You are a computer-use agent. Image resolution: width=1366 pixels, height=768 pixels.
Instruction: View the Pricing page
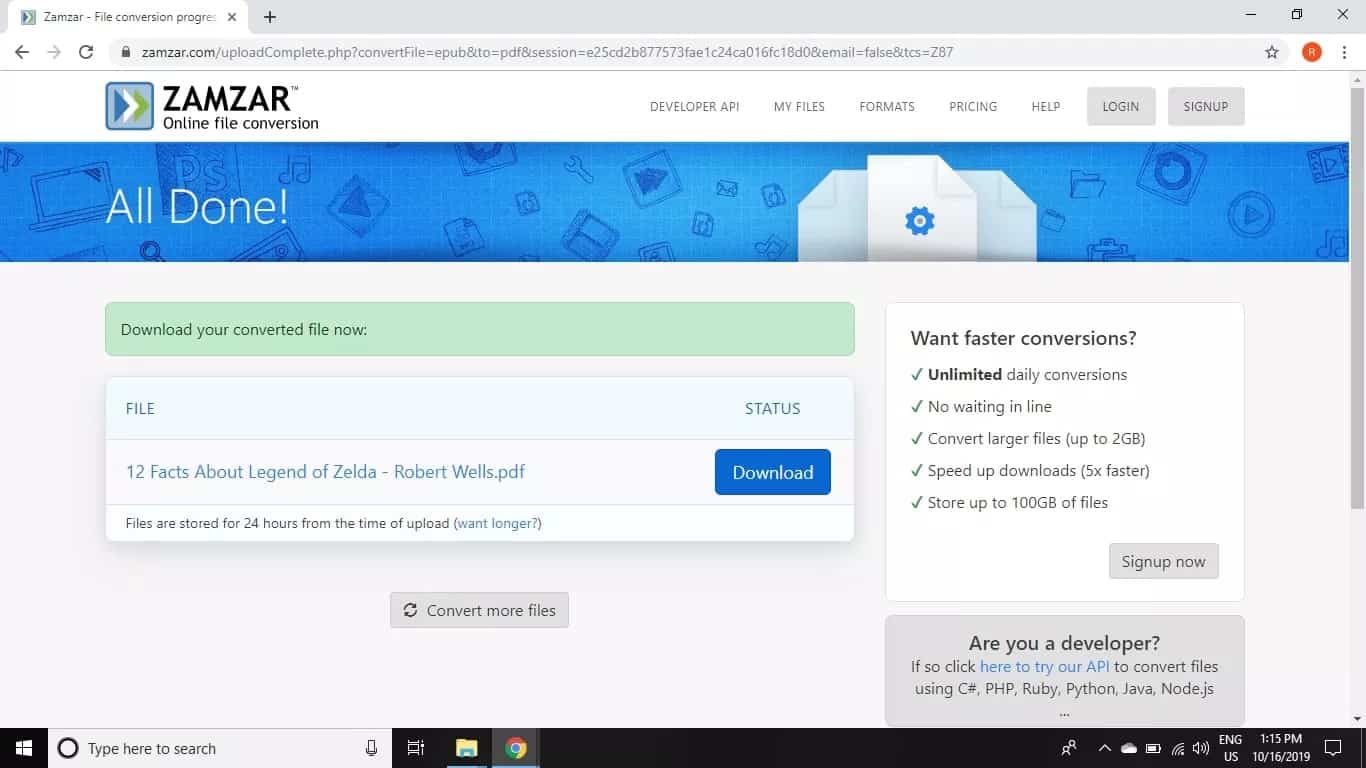click(973, 107)
